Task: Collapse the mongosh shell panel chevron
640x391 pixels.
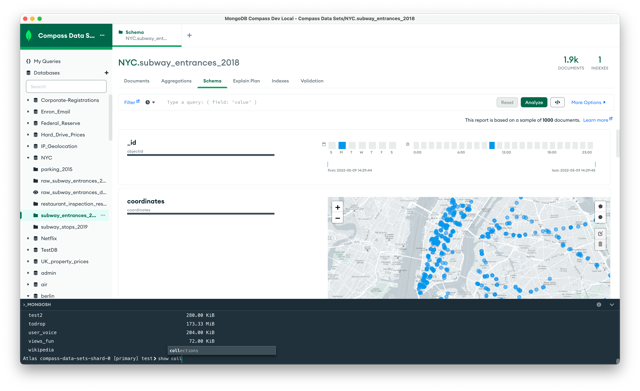Action: [611, 304]
